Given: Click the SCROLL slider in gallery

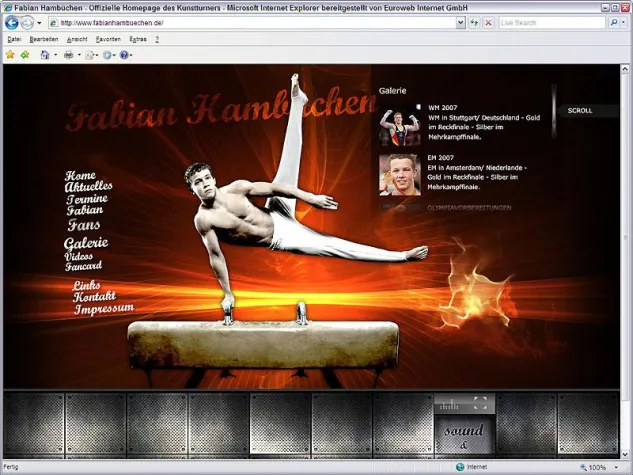Looking at the screenshot, I should [x=580, y=110].
